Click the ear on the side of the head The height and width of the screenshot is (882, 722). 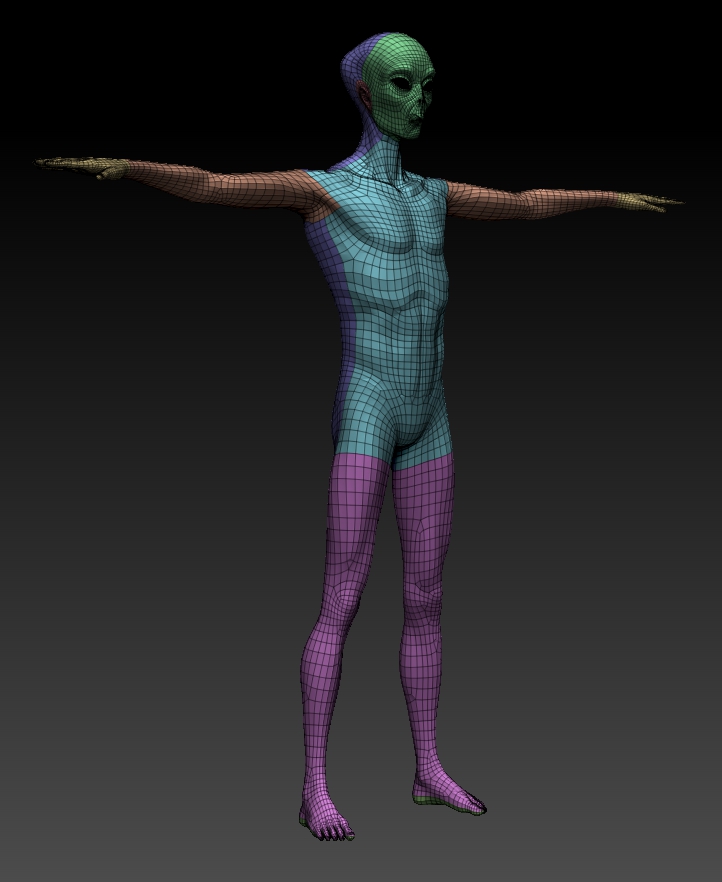click(364, 96)
